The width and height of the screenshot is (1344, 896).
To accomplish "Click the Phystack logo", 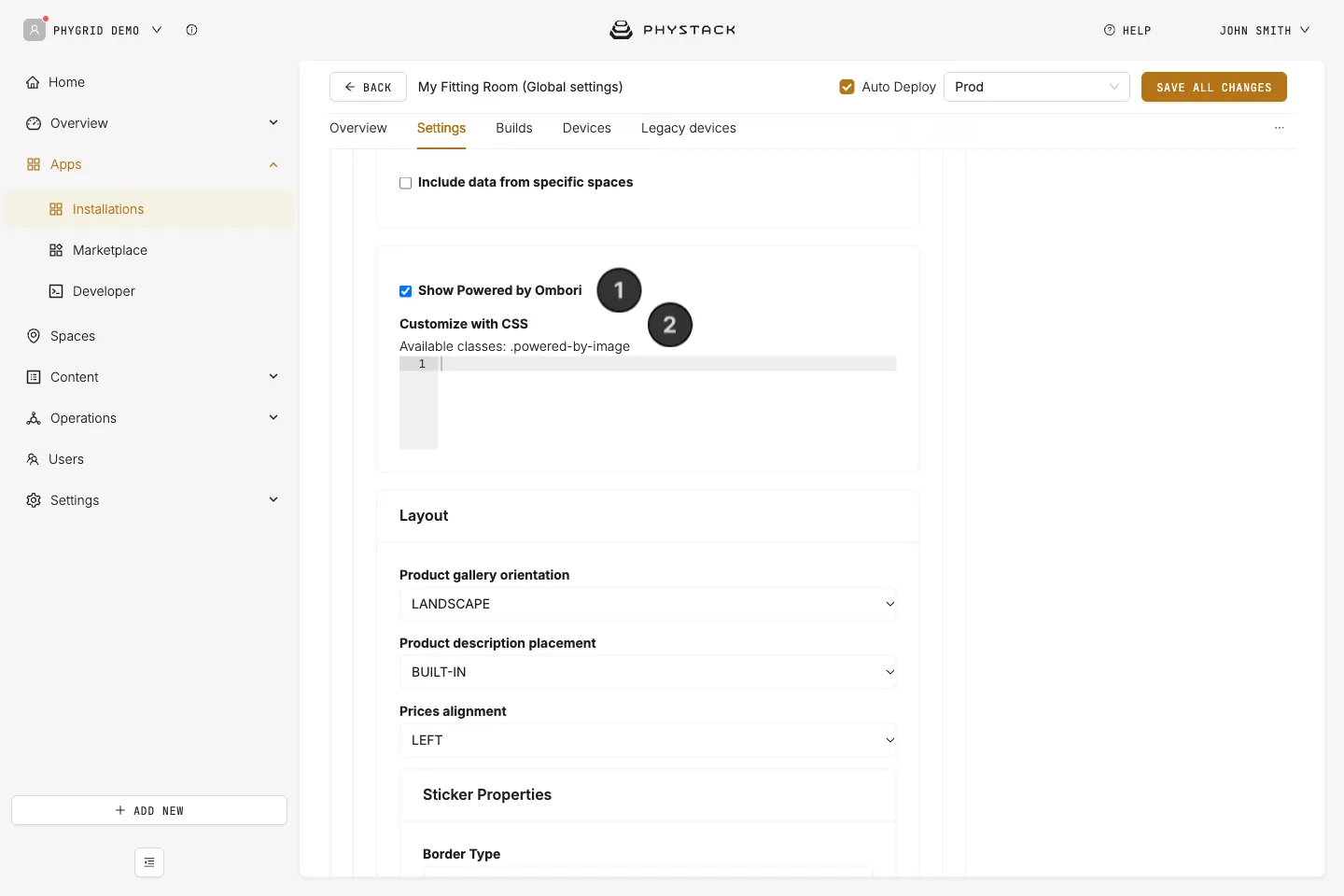I will pyautogui.click(x=672, y=30).
